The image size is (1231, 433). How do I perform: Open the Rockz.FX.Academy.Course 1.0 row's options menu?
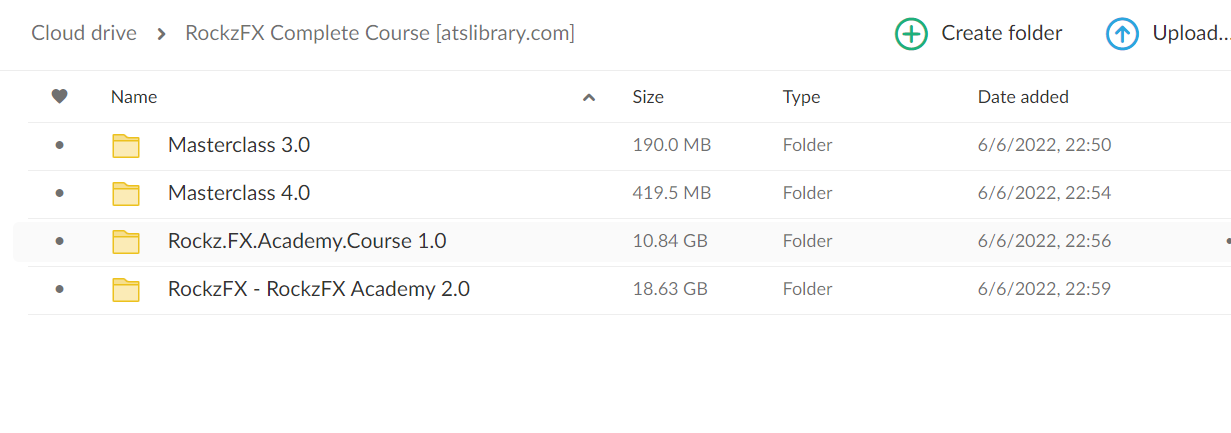(1226, 241)
